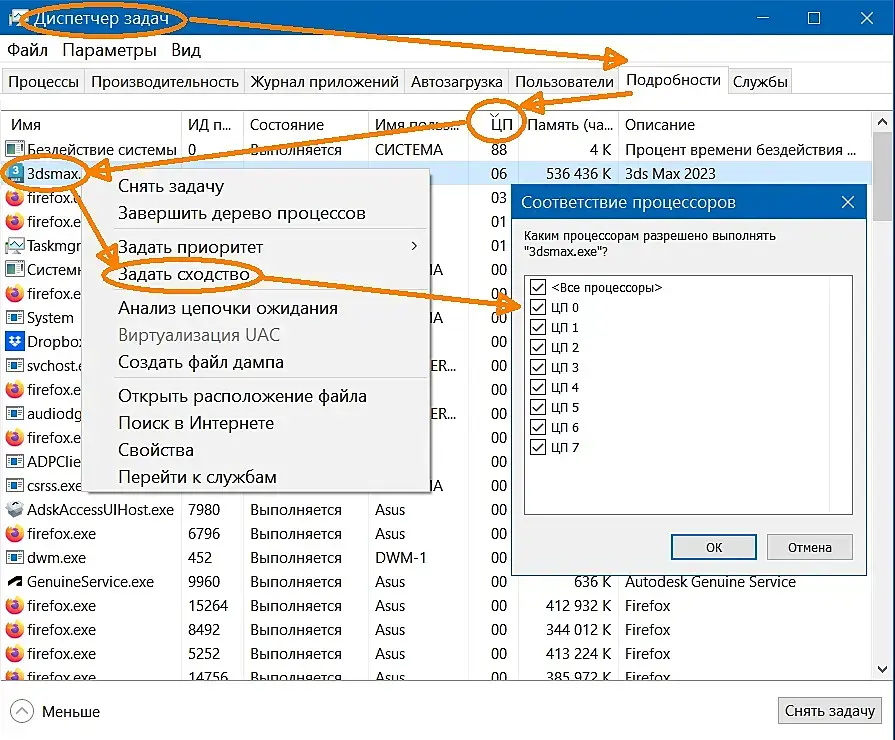The image size is (895, 740).
Task: Open the Startup (Автозагрузка) tab
Action: (x=457, y=82)
